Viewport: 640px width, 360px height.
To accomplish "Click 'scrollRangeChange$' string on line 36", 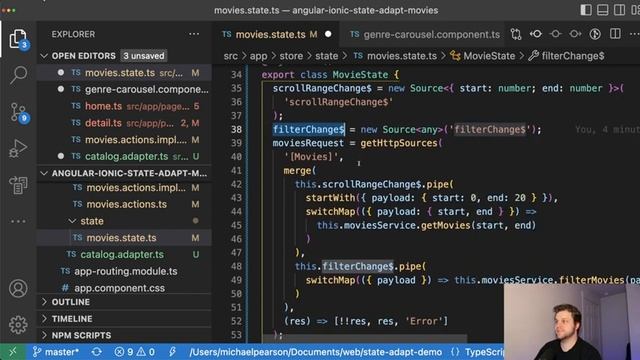I will click(338, 102).
